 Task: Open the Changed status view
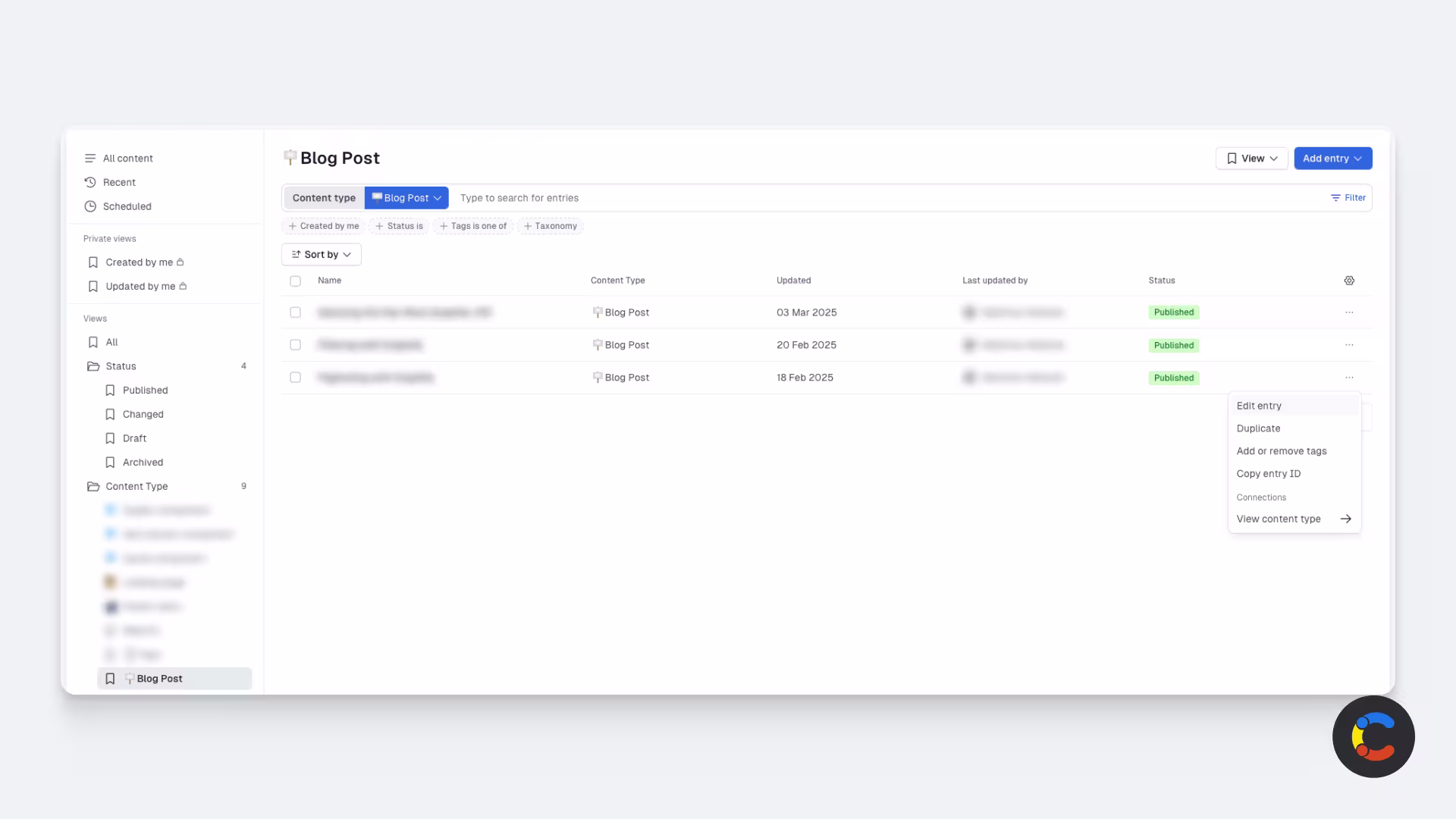pos(143,415)
